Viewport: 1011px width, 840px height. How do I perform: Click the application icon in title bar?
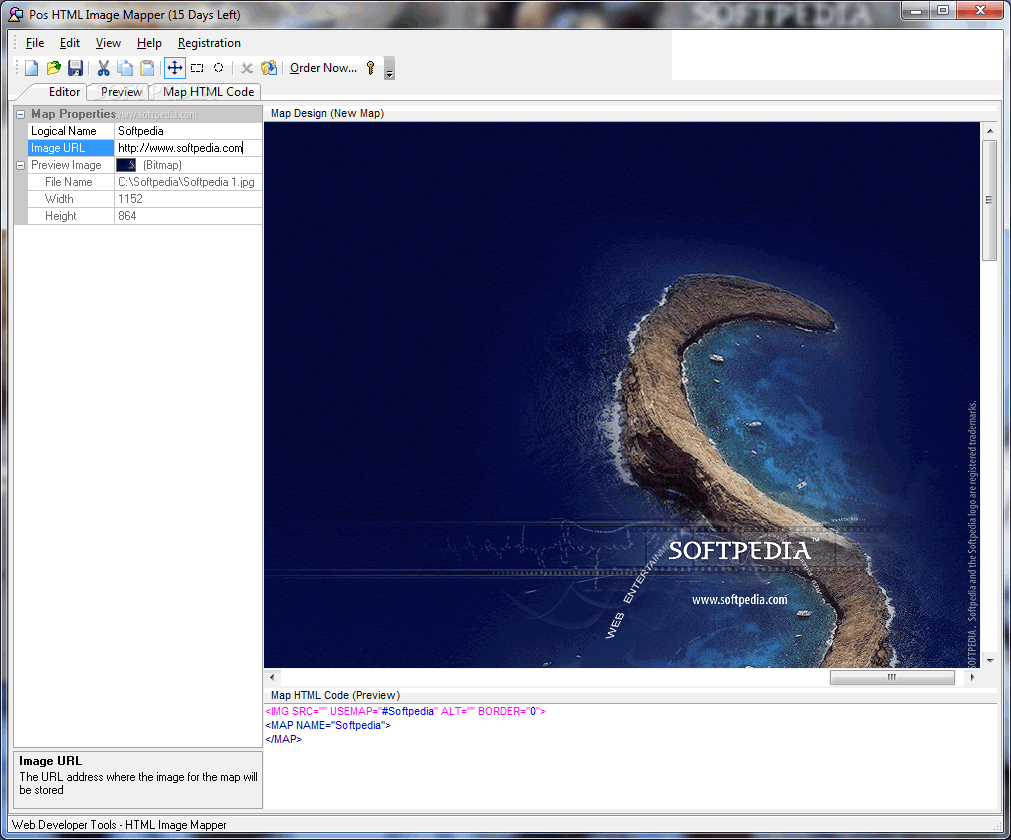coord(15,14)
